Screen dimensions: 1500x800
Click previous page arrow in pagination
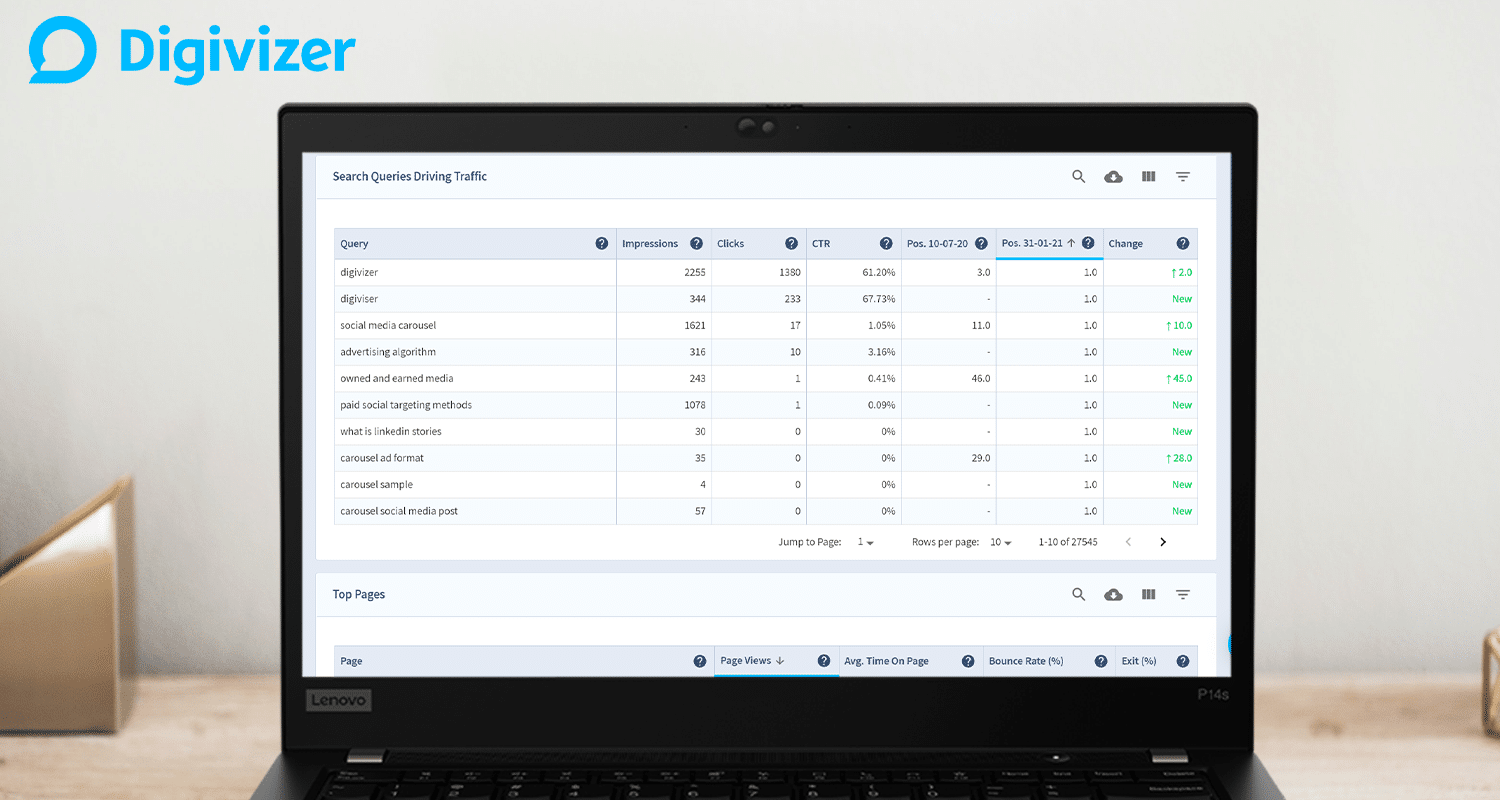[x=1128, y=542]
